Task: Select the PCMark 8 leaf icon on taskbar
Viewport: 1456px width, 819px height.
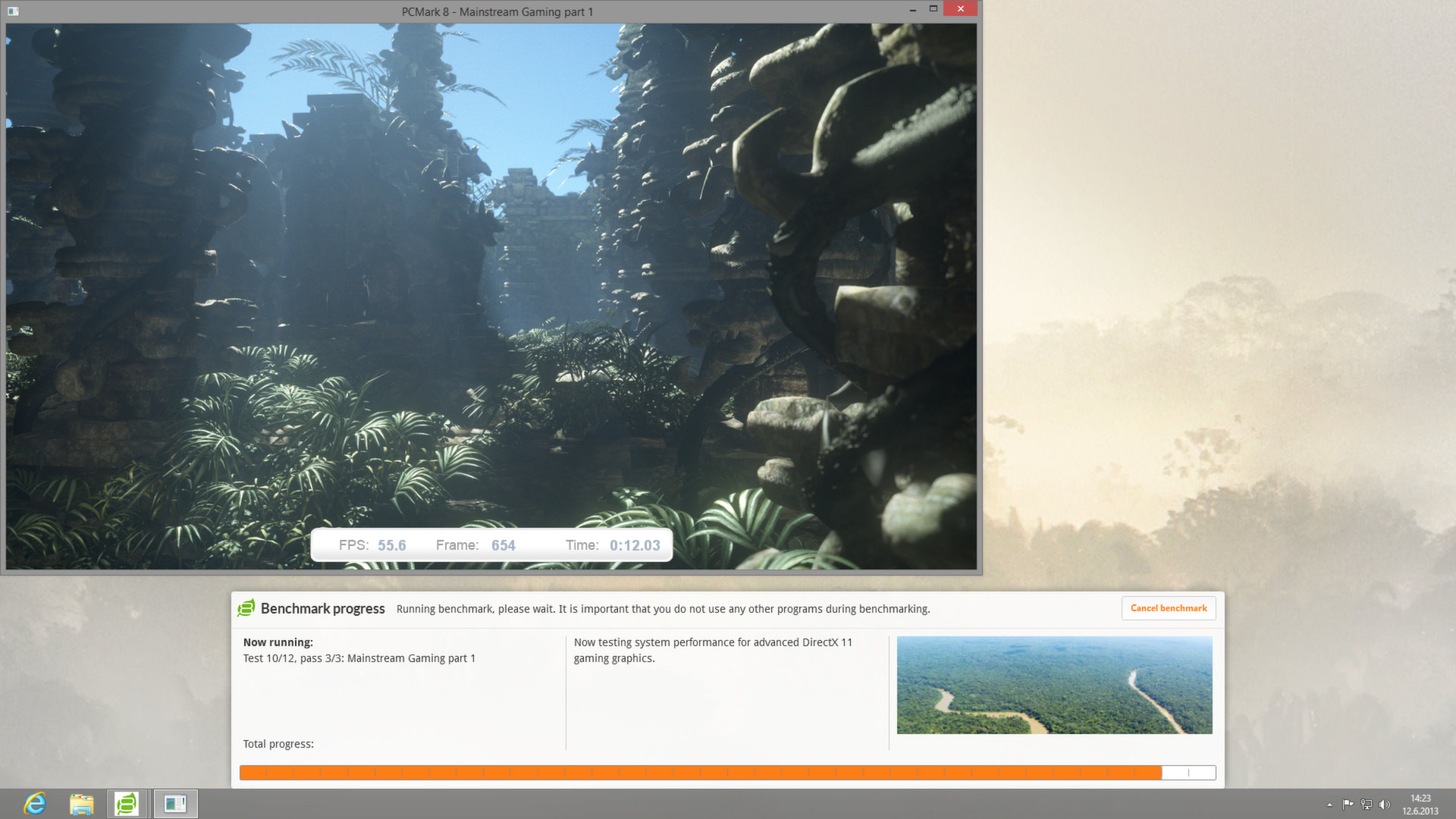Action: [x=127, y=803]
